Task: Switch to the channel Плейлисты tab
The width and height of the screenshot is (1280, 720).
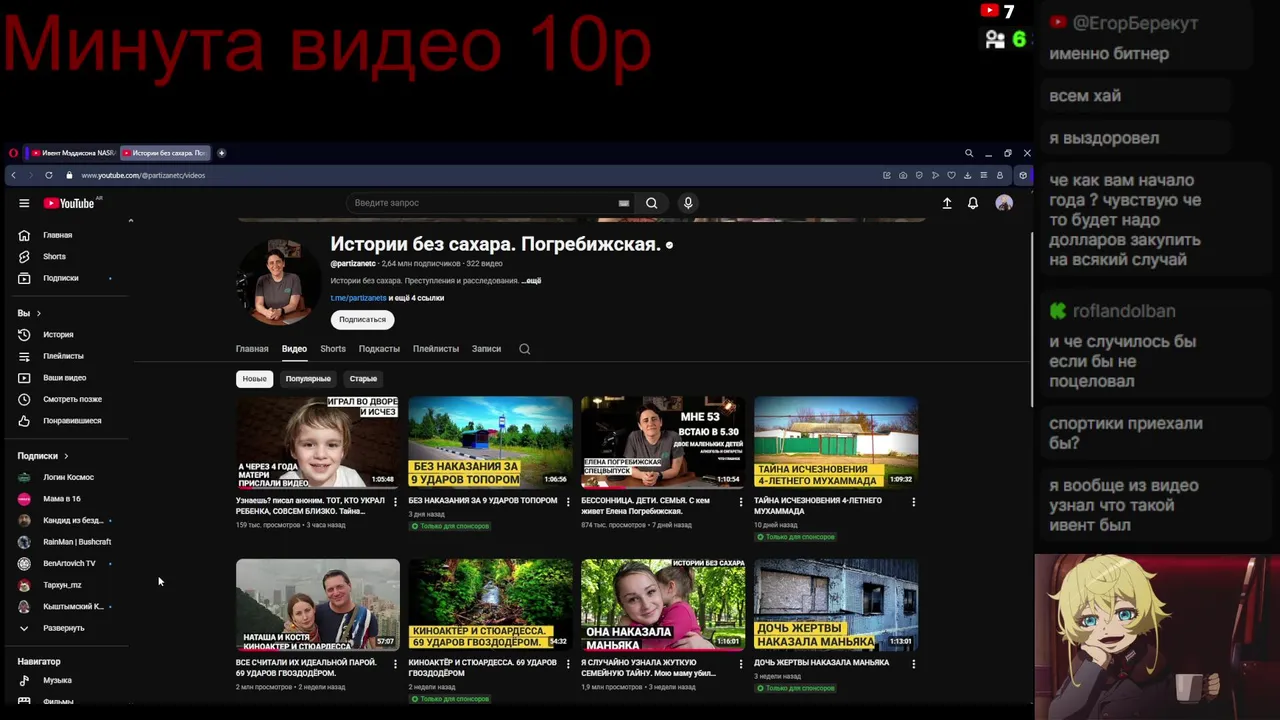Action: (436, 349)
